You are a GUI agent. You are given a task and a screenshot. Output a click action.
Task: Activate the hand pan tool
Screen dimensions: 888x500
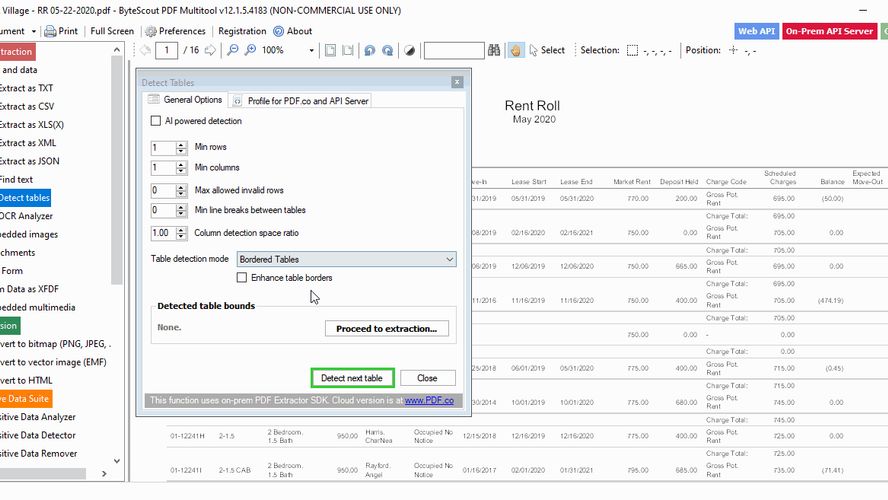coord(515,50)
